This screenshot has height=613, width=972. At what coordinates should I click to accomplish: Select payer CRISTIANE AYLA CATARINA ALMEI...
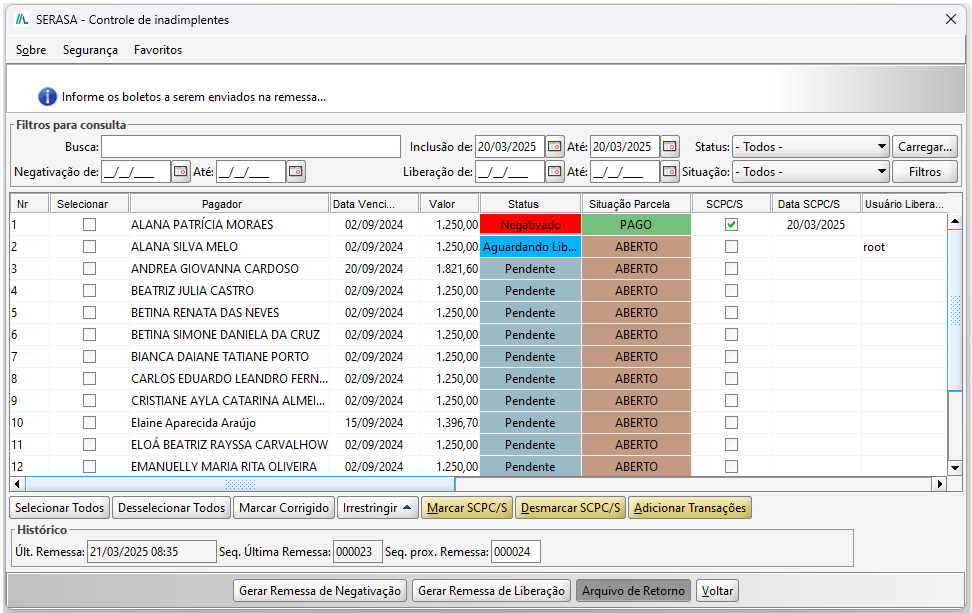pos(228,400)
